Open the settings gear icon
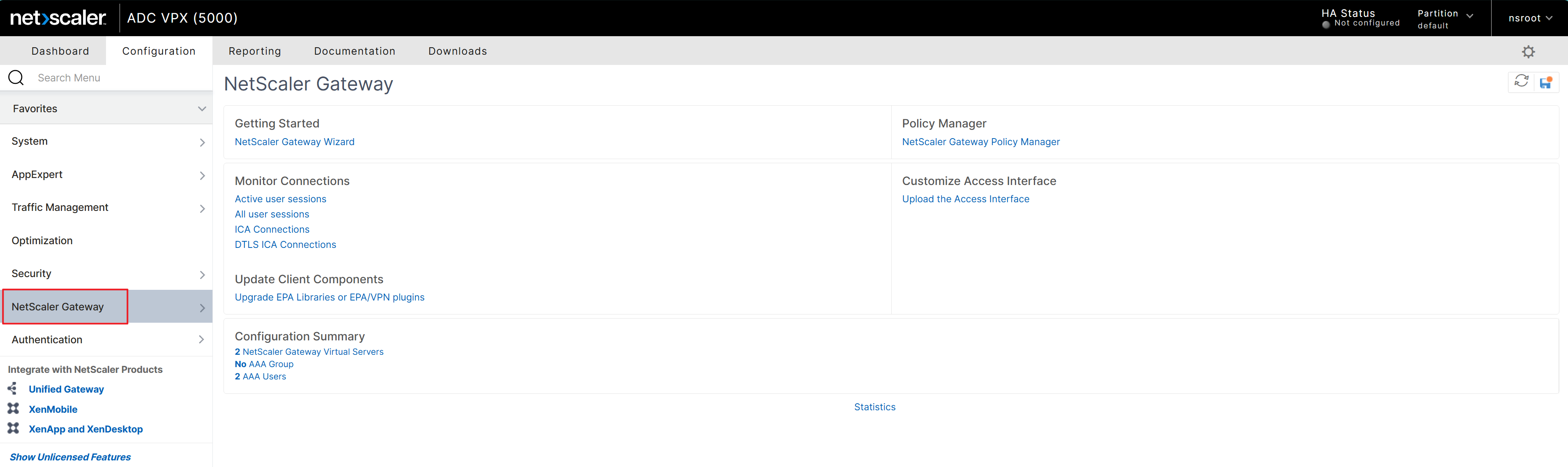Image resolution: width=1568 pixels, height=467 pixels. (x=1529, y=52)
